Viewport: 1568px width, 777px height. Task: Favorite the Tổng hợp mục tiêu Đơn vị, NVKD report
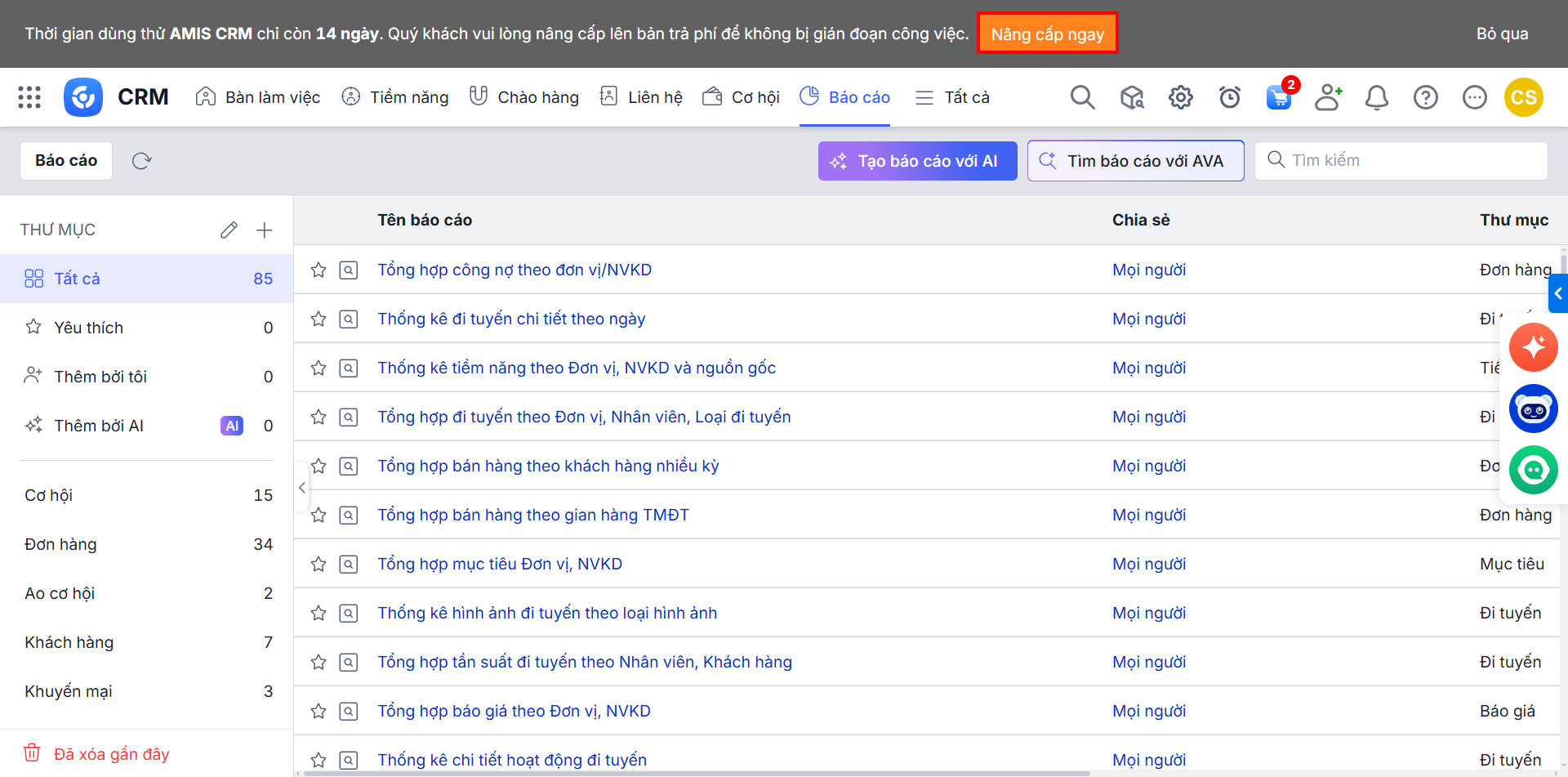pyautogui.click(x=318, y=565)
